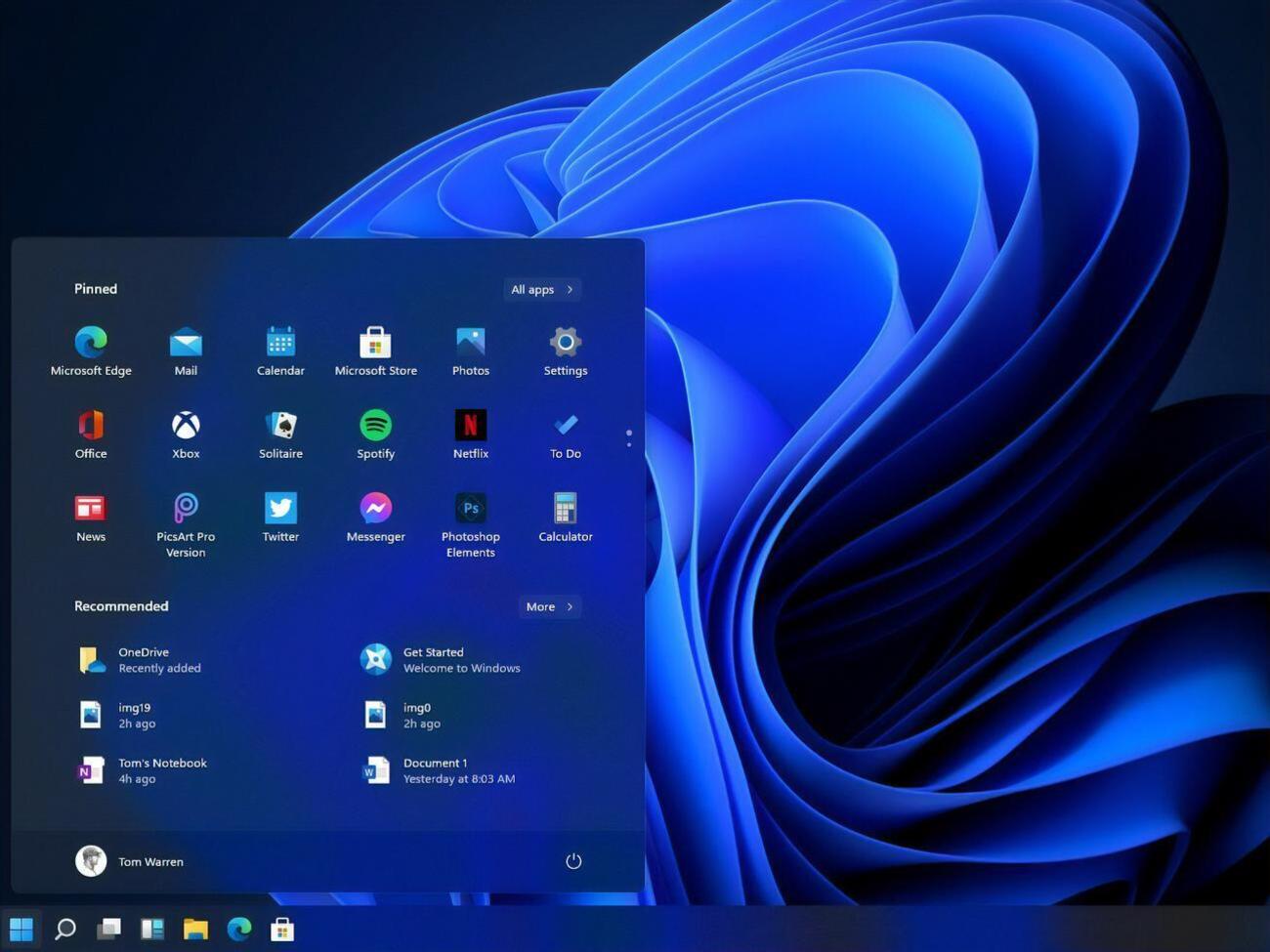Open Microsoft To Do
1270x952 pixels.
point(565,434)
